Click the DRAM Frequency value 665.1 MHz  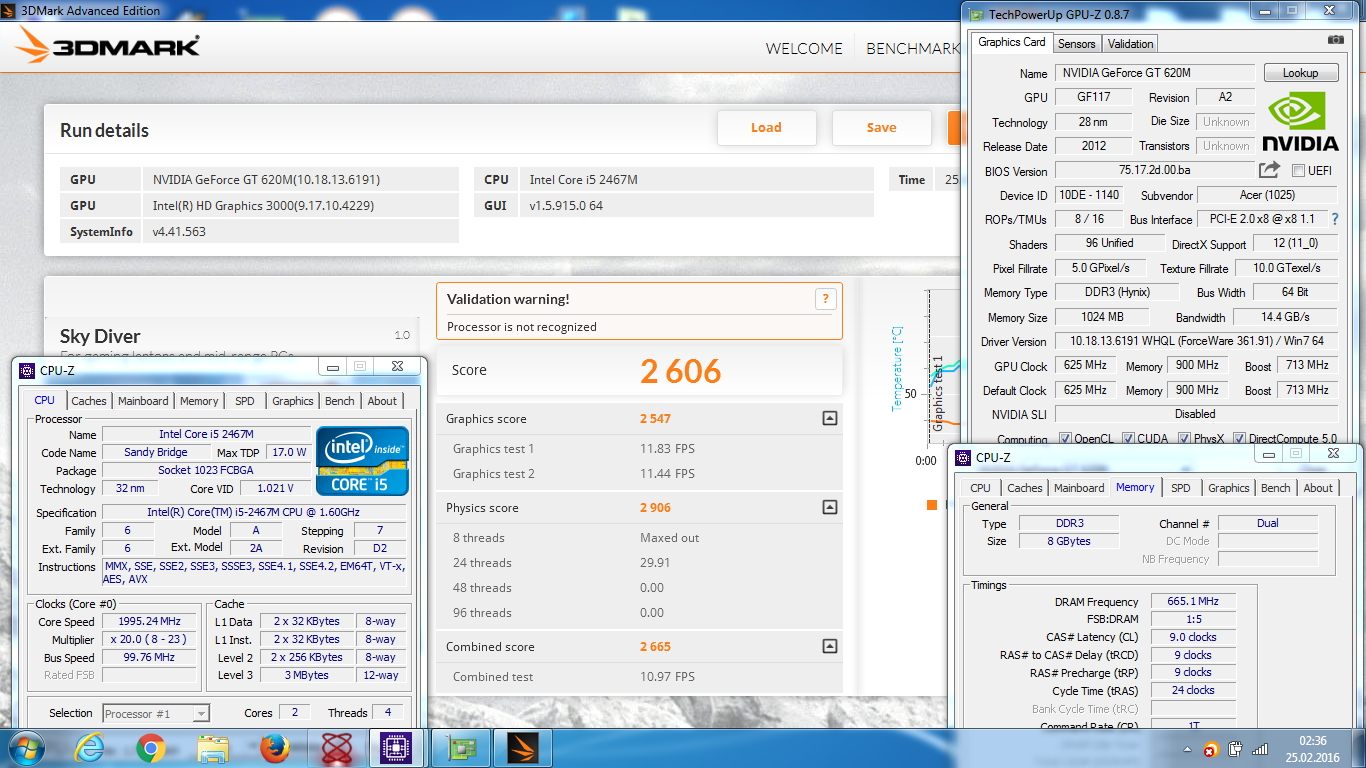(x=1193, y=602)
